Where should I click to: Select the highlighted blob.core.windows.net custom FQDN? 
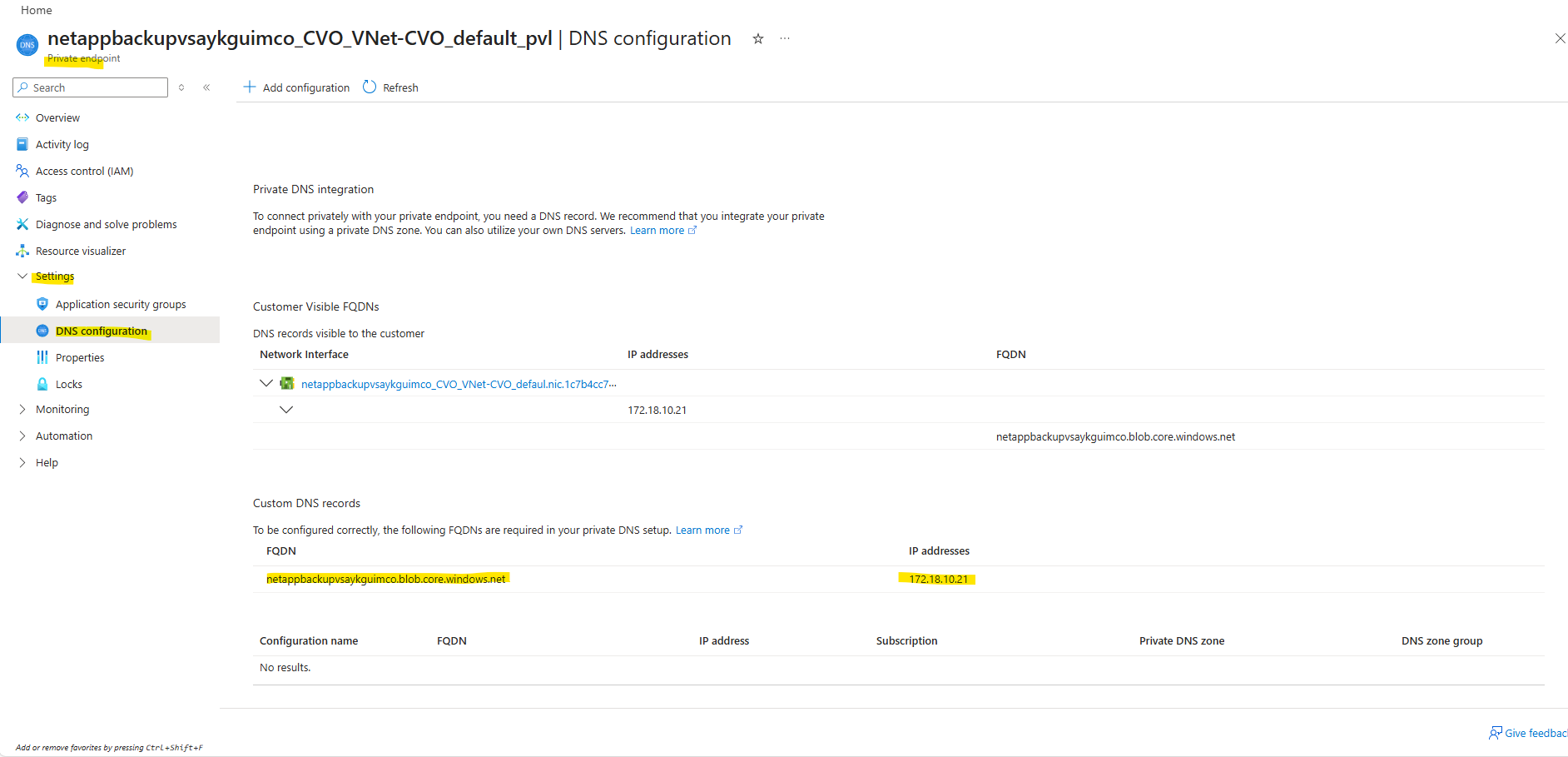(386, 579)
